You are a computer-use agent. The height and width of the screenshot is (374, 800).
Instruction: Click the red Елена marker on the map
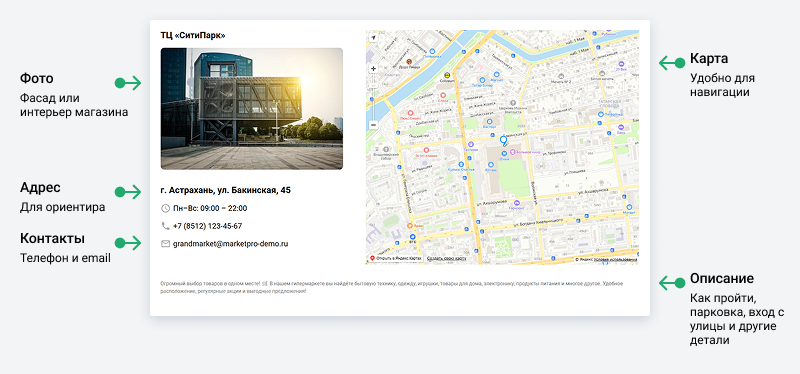(x=443, y=95)
